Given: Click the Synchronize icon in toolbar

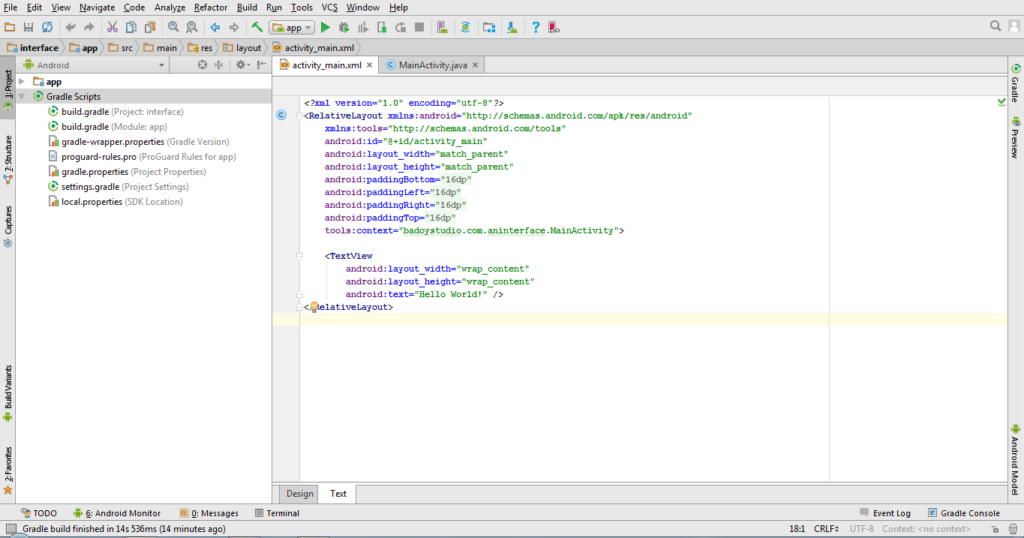Looking at the screenshot, I should point(47,27).
